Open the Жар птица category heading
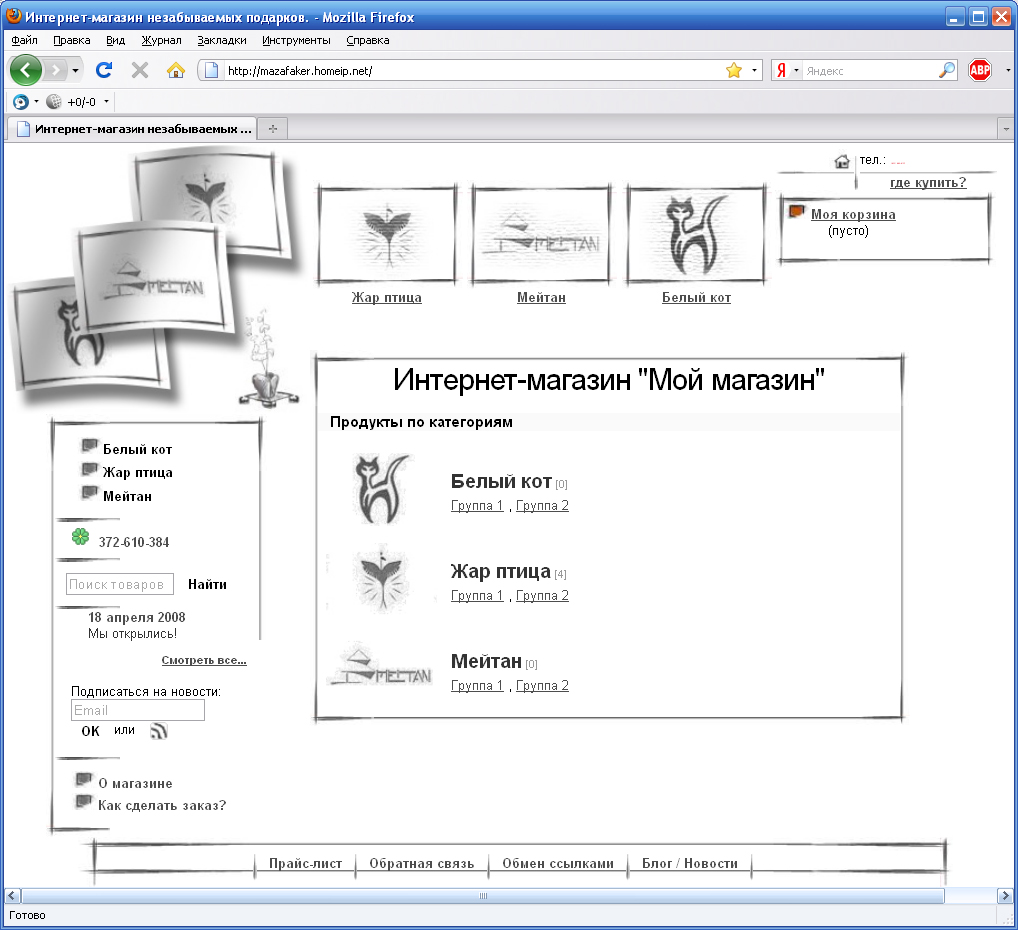 (501, 572)
